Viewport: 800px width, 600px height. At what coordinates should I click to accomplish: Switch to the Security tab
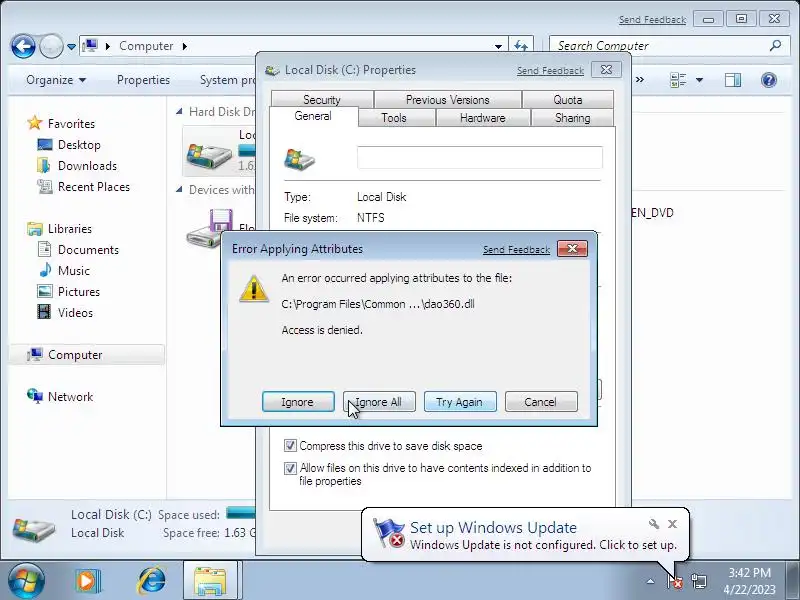click(321, 99)
